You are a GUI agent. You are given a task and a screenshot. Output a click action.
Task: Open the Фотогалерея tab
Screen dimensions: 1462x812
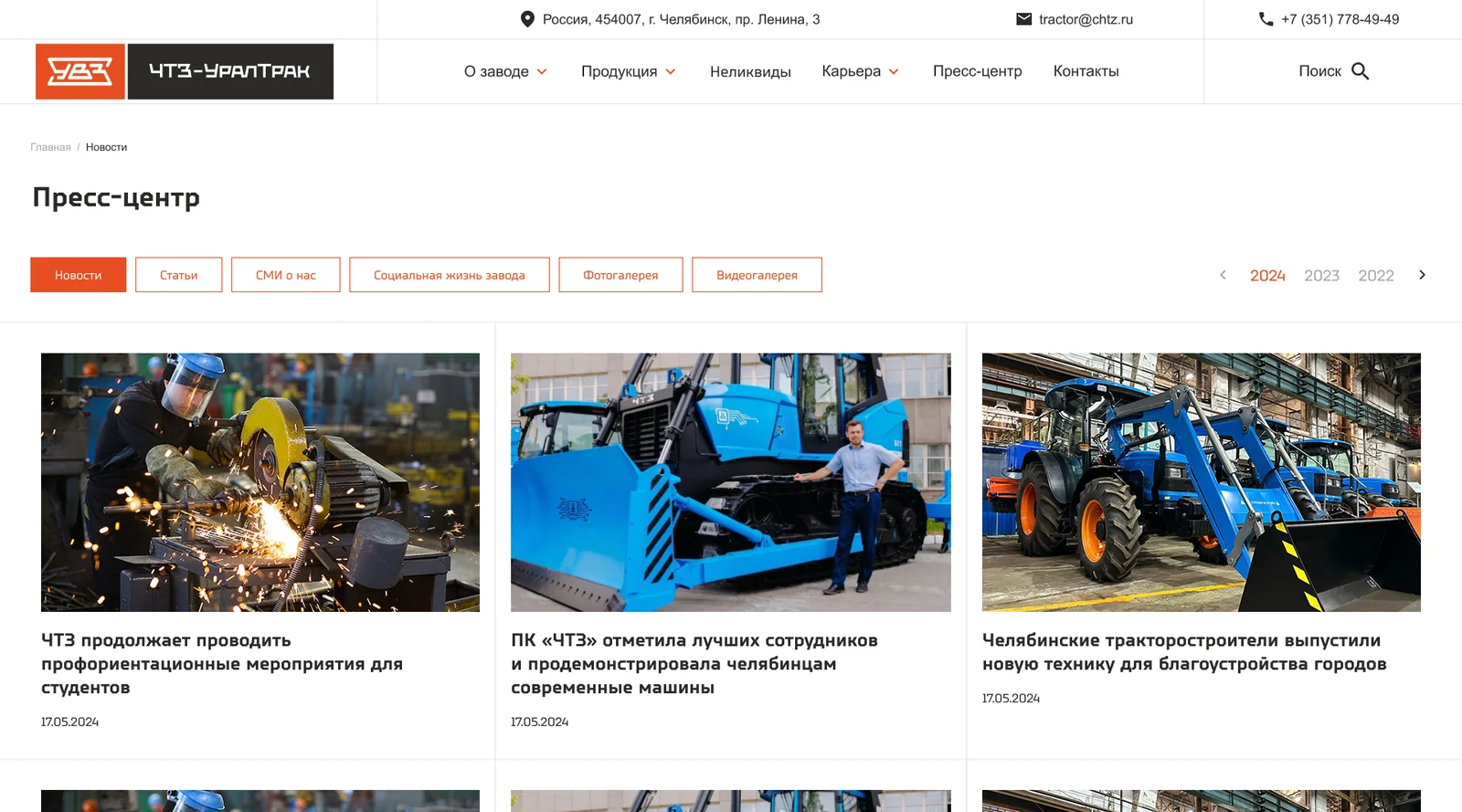coord(620,275)
